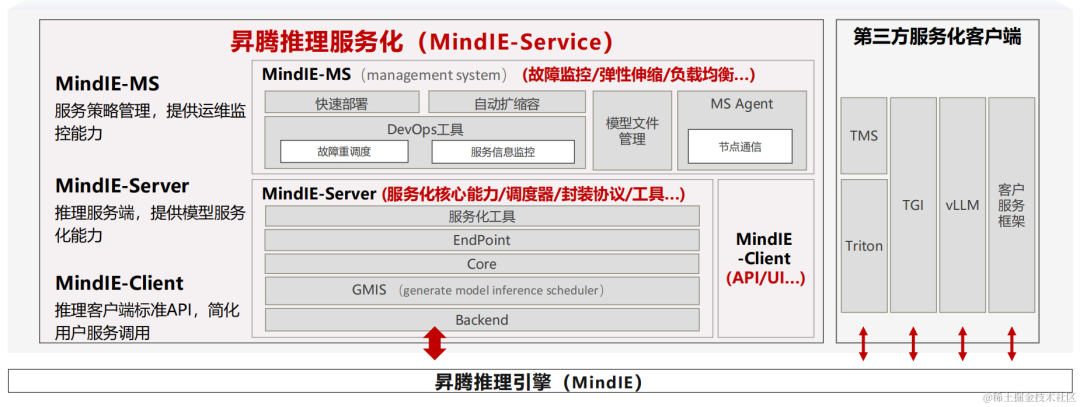
Task: Select the 服务化工具 layer bar
Action: [x=482, y=216]
